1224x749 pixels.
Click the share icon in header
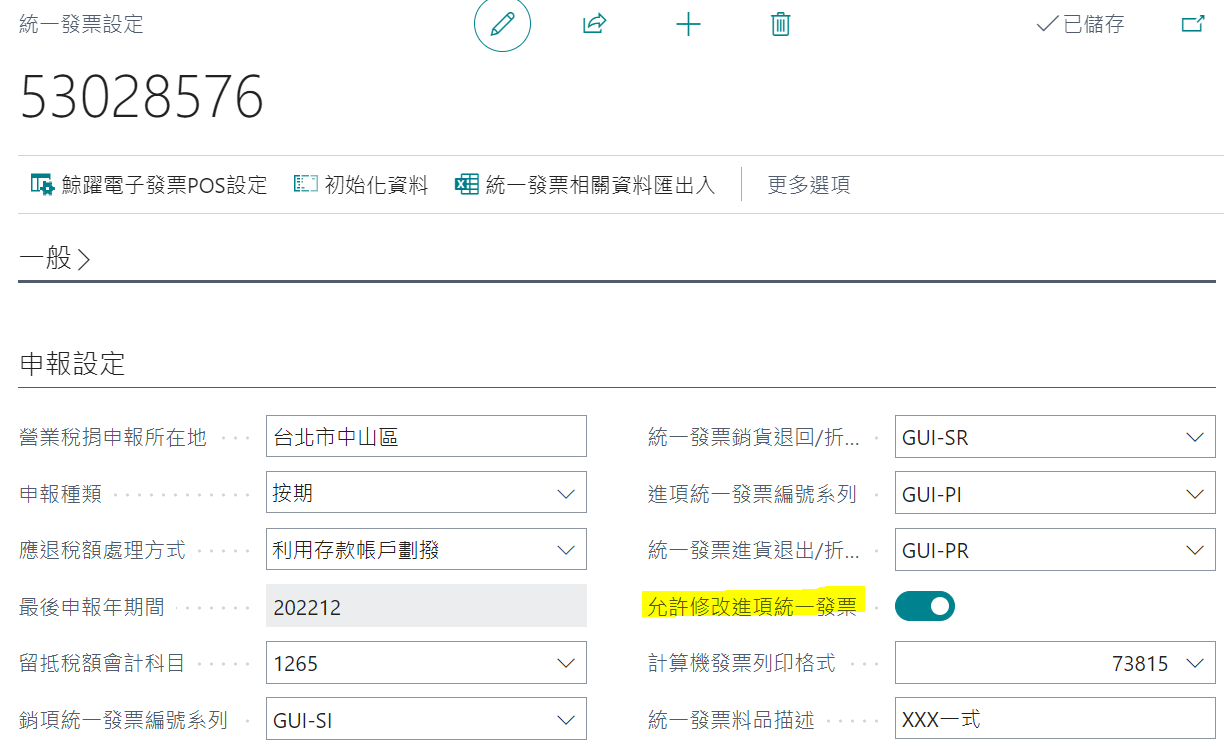595,24
